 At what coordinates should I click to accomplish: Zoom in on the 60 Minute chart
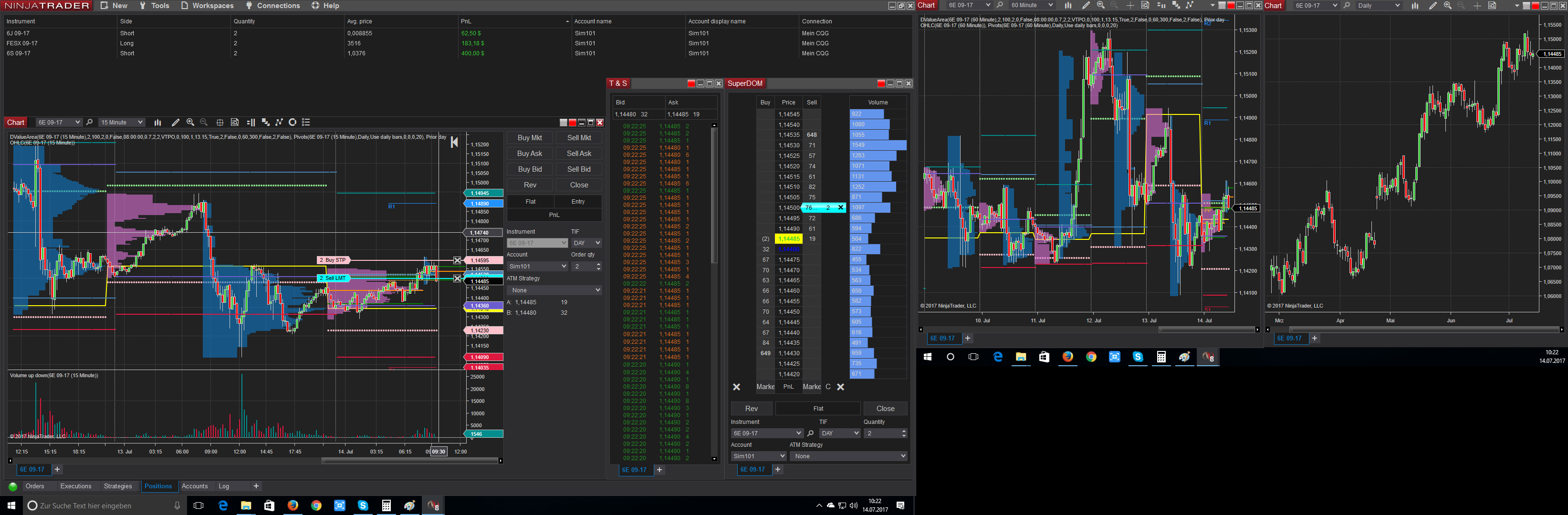point(1100,5)
